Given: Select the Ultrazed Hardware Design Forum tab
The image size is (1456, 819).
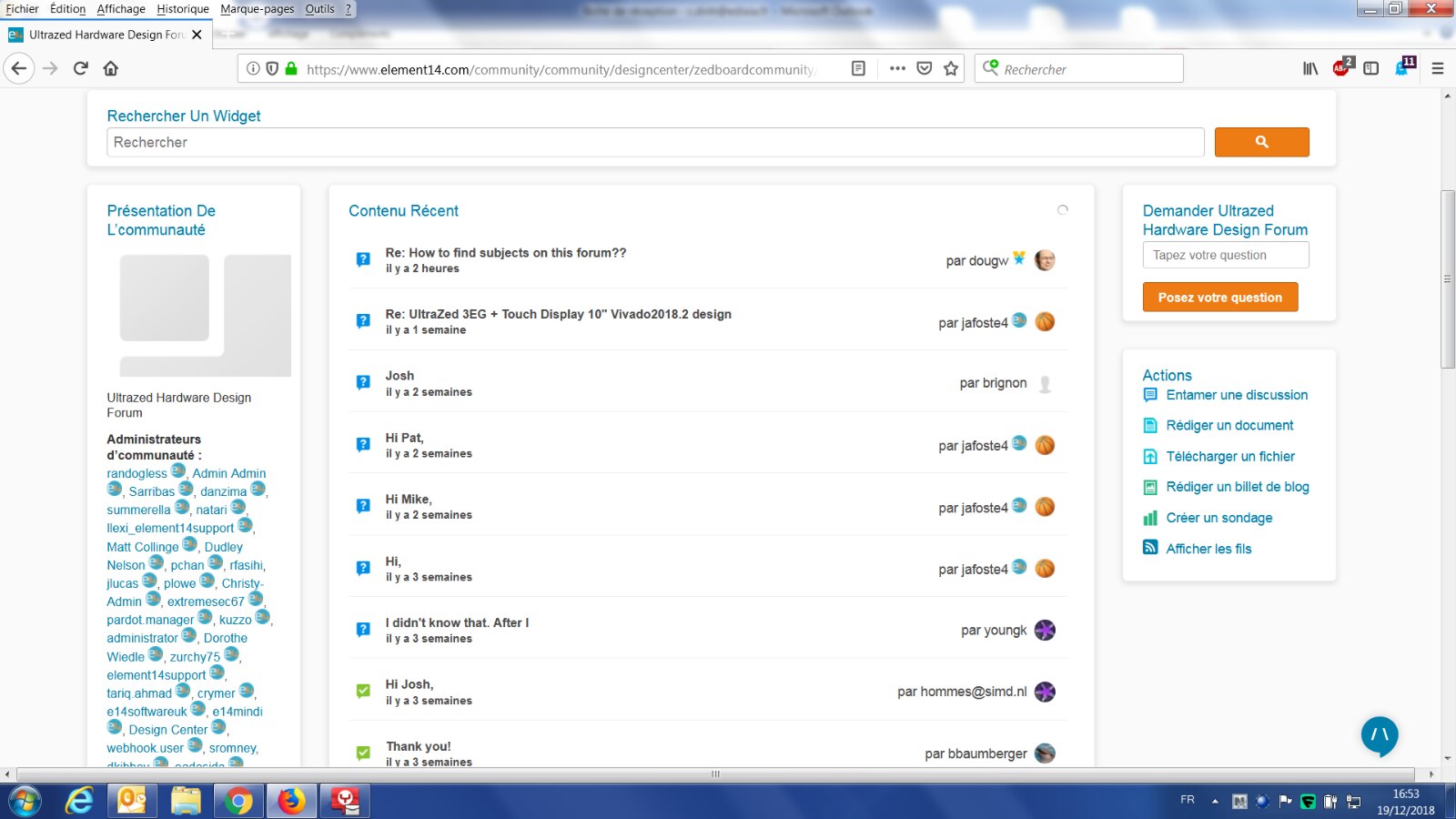Looking at the screenshot, I should click(x=106, y=35).
